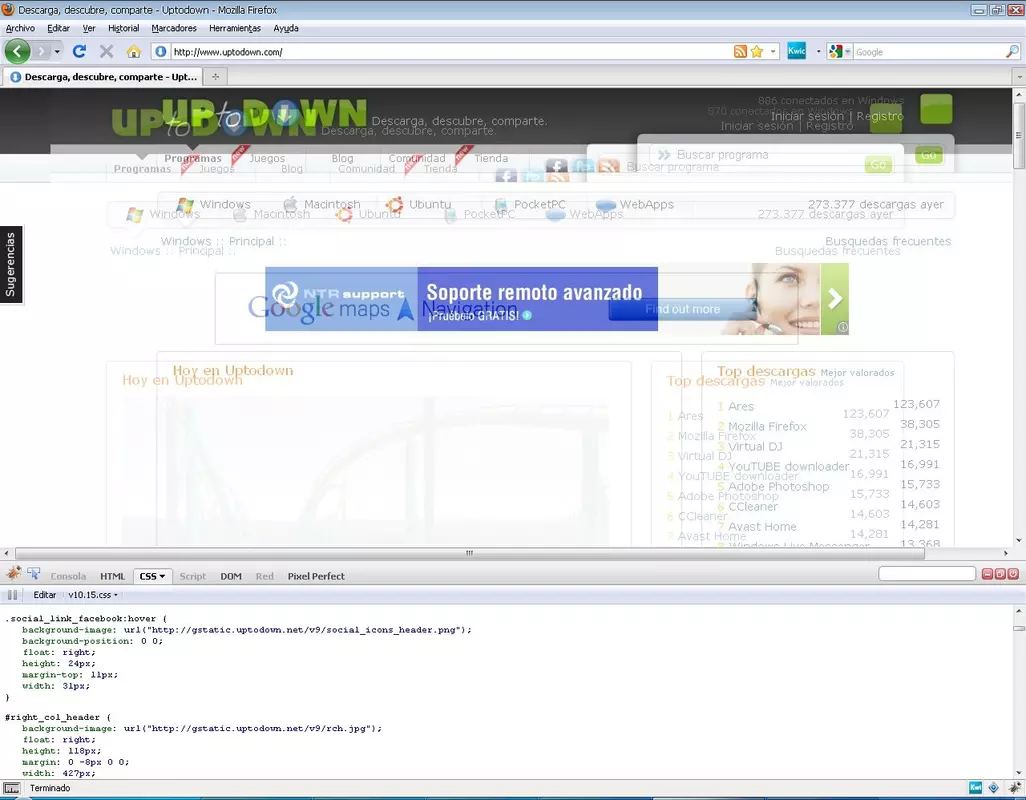
Task: Click the RSS feed icon in address bar
Action: coord(740,52)
